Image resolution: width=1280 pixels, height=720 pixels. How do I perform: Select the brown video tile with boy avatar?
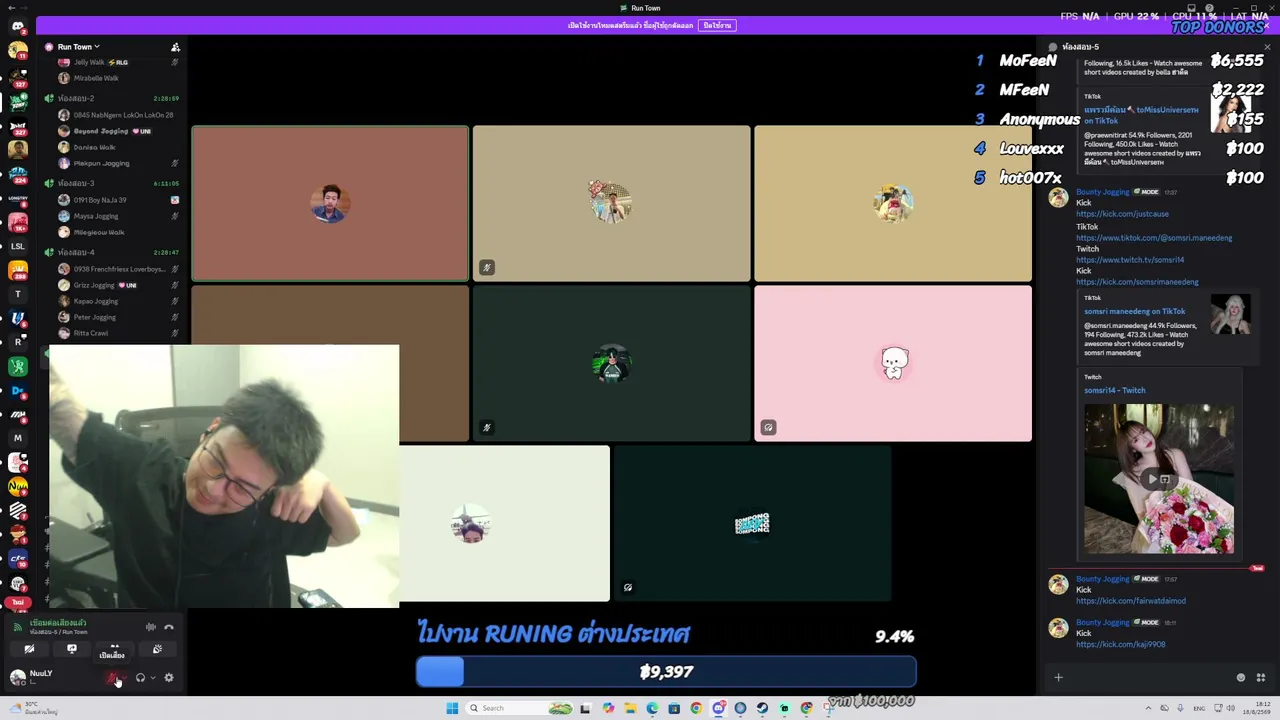click(x=330, y=203)
